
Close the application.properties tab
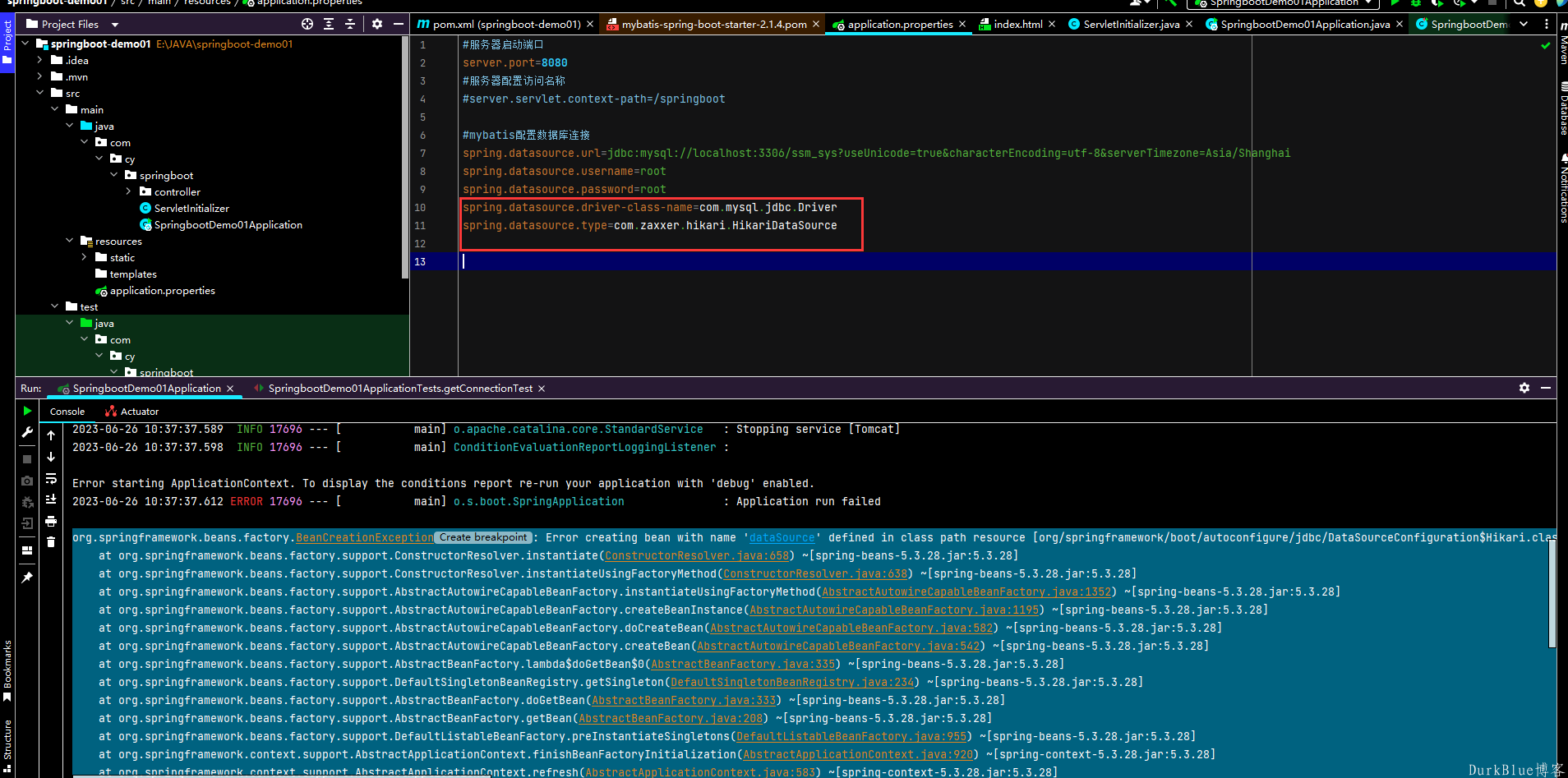click(962, 24)
